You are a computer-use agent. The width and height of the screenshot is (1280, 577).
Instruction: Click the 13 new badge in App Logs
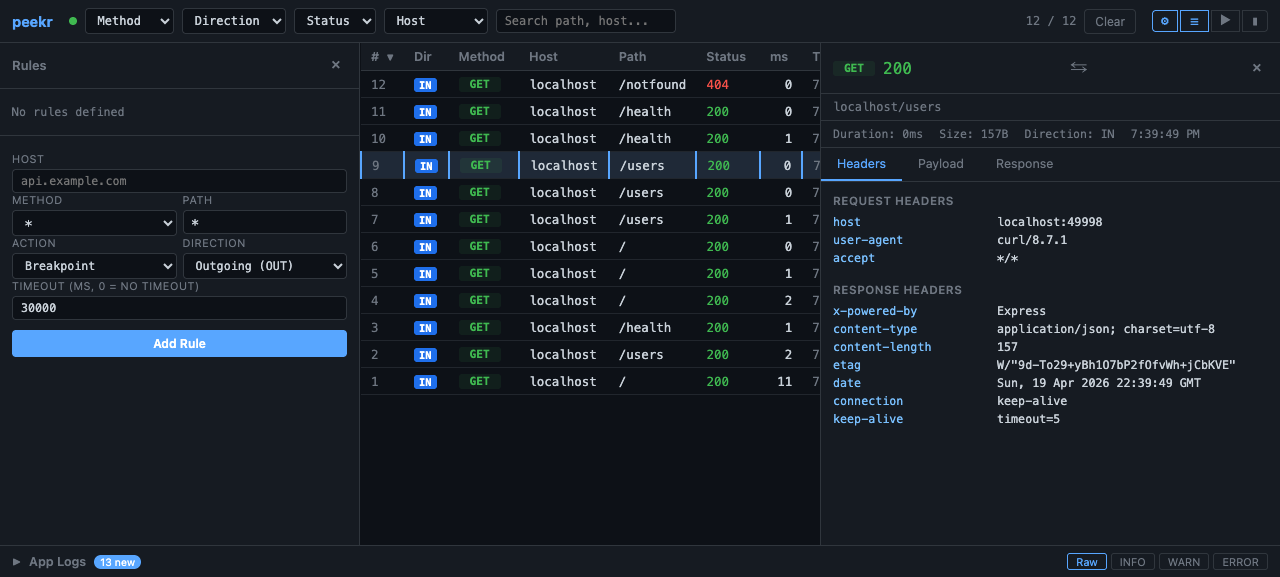[x=117, y=562]
